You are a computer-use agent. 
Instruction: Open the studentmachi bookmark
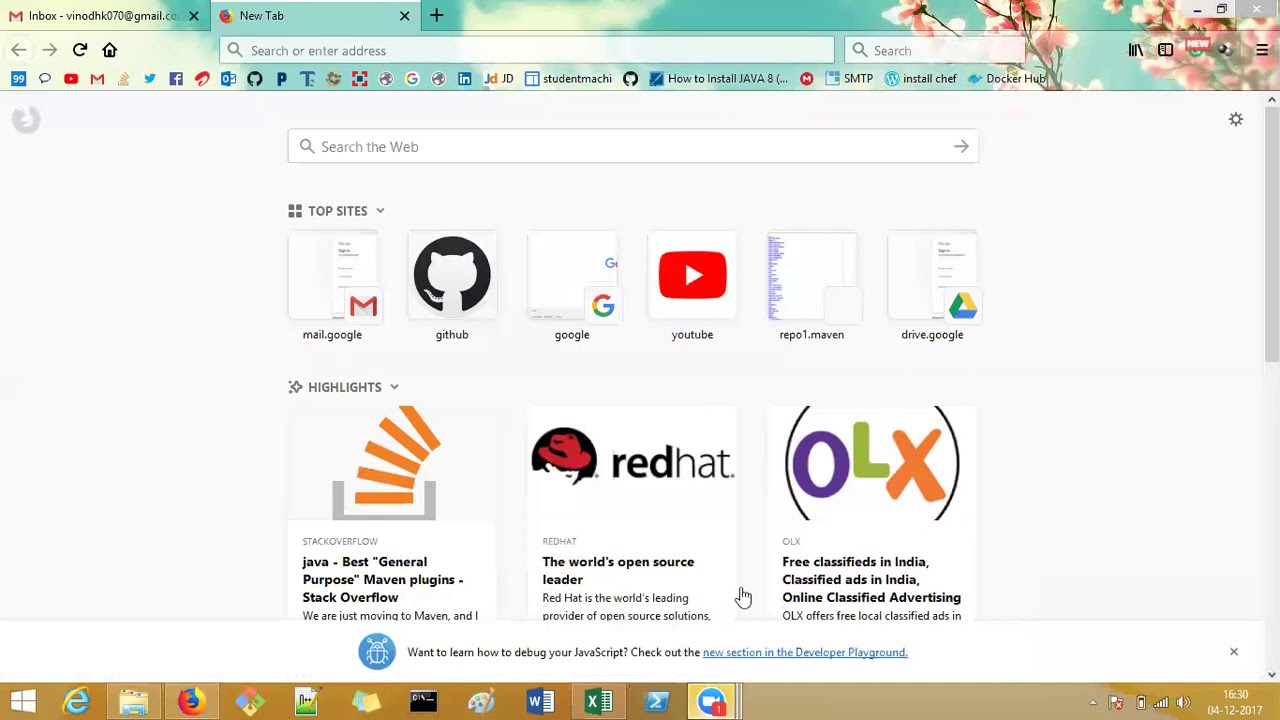coord(568,79)
